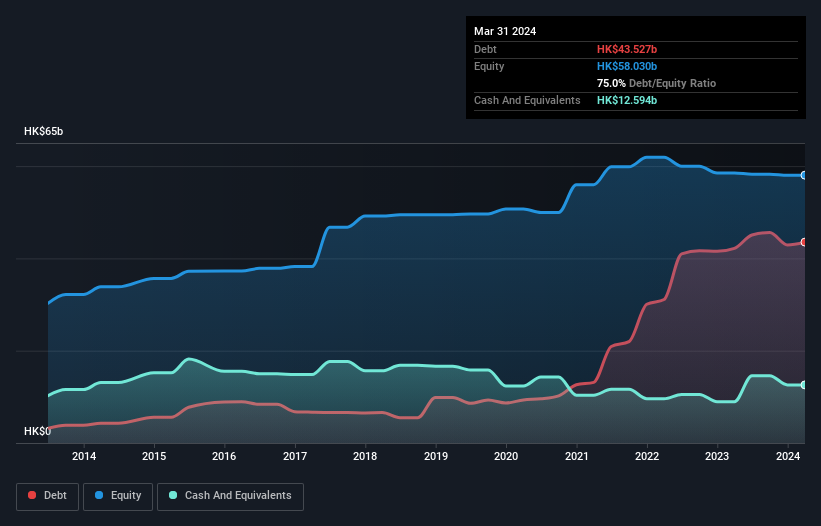
Task: Toggle Cash And Equivalents in the legend
Action: [230, 496]
